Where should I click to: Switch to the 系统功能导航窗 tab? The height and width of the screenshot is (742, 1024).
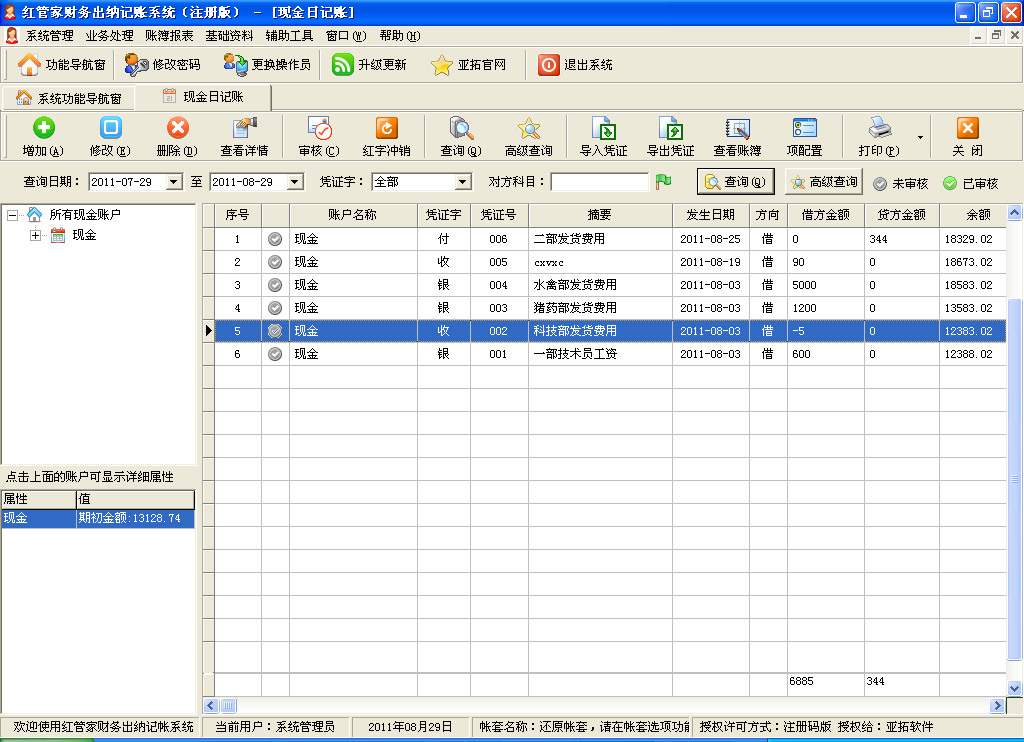click(69, 98)
